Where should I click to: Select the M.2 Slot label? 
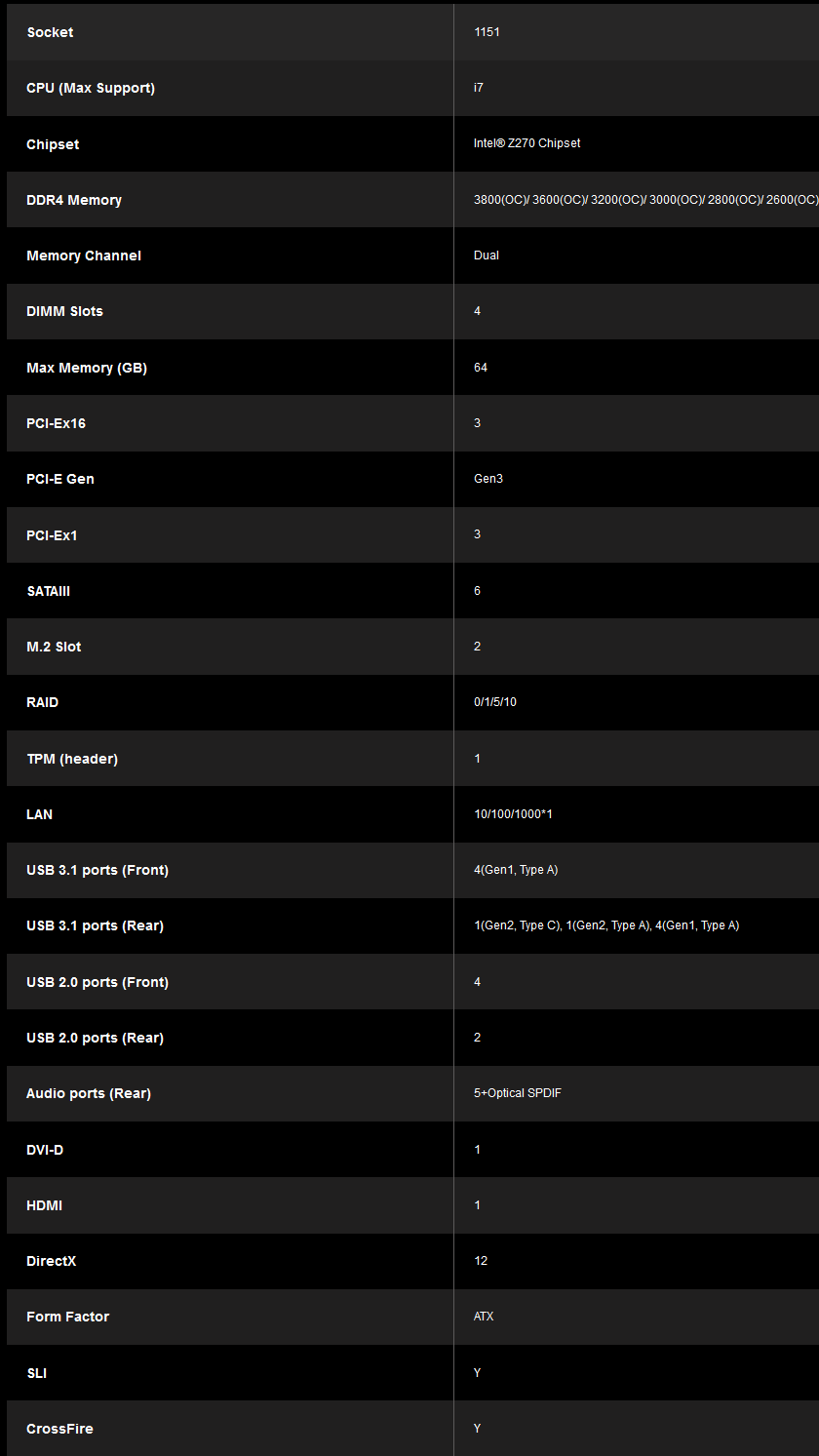54,647
